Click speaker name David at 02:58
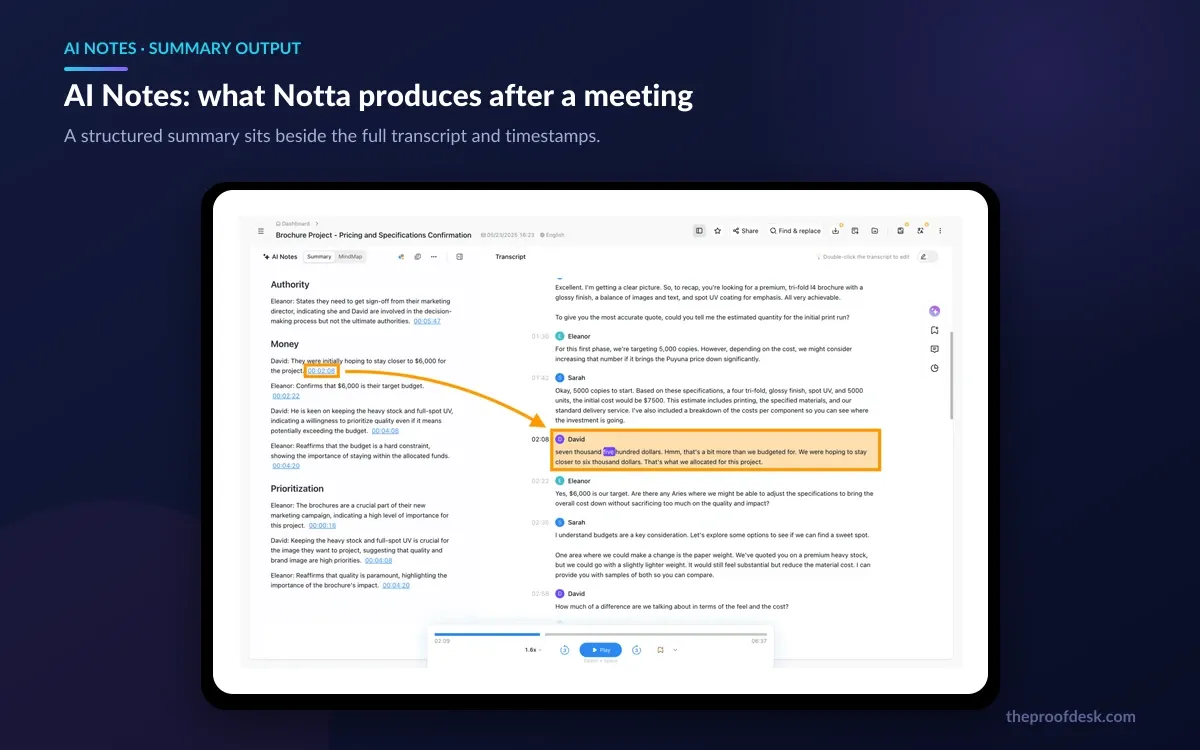This screenshot has width=1200, height=750. (576, 594)
